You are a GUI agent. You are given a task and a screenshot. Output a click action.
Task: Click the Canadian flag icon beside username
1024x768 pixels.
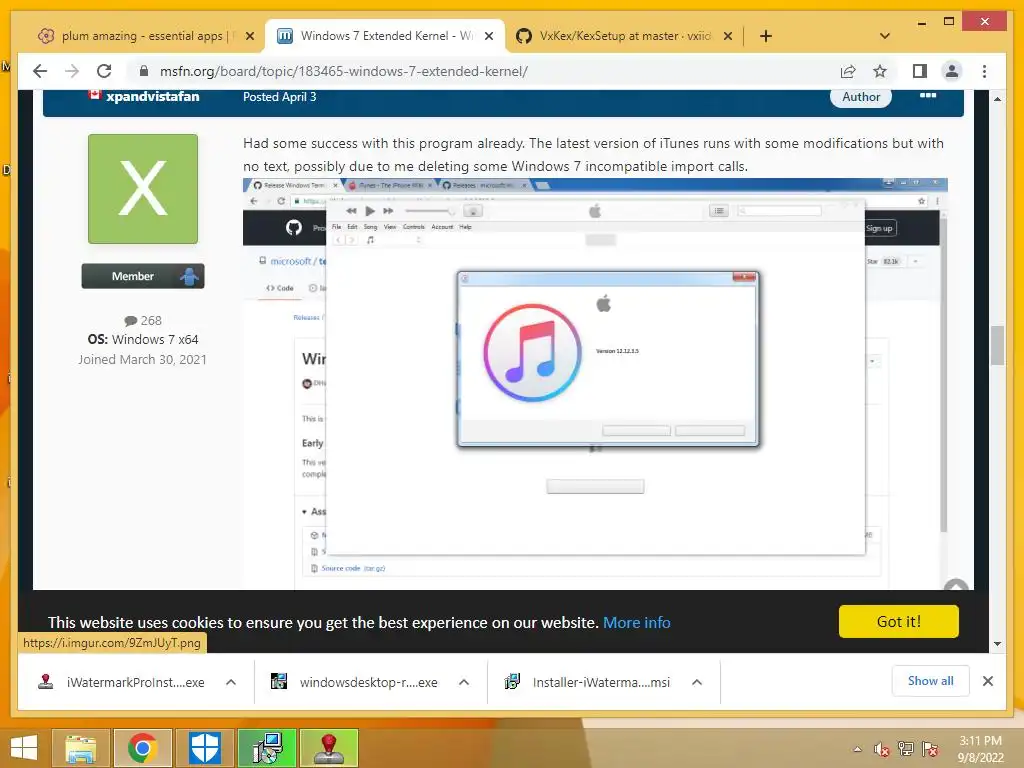point(95,95)
